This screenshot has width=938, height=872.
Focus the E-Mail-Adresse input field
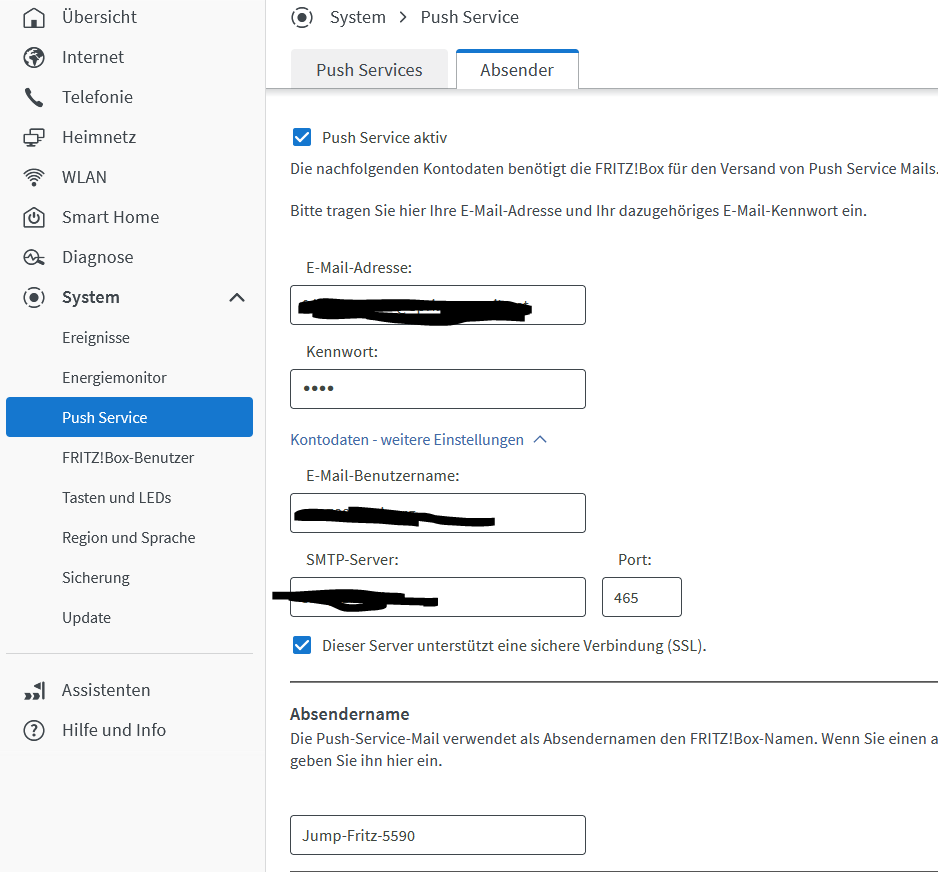438,305
